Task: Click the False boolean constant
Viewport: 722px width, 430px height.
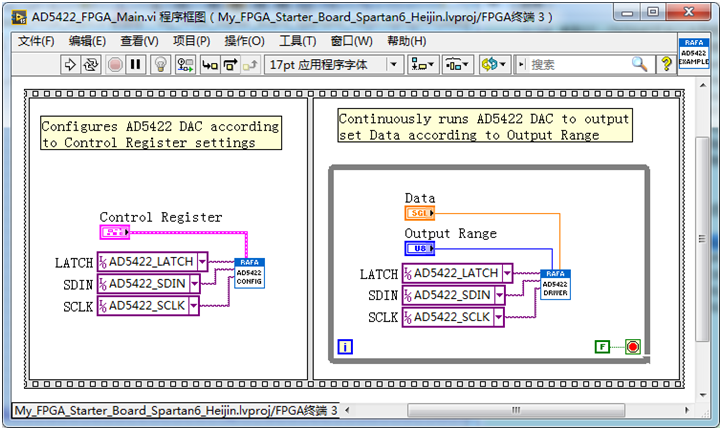Action: coord(602,347)
